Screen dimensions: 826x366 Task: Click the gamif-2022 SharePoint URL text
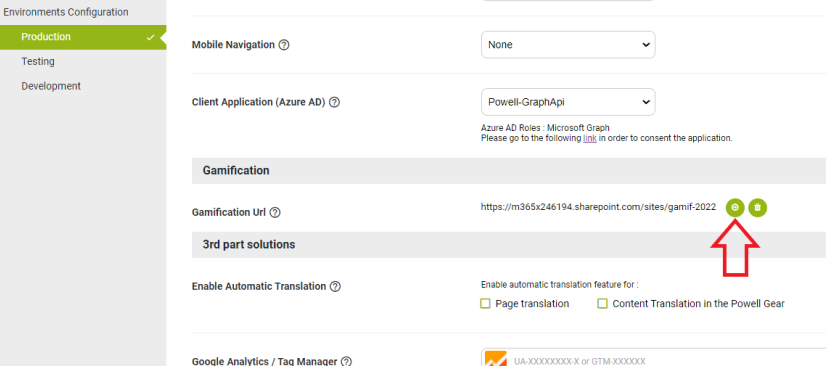click(x=598, y=207)
